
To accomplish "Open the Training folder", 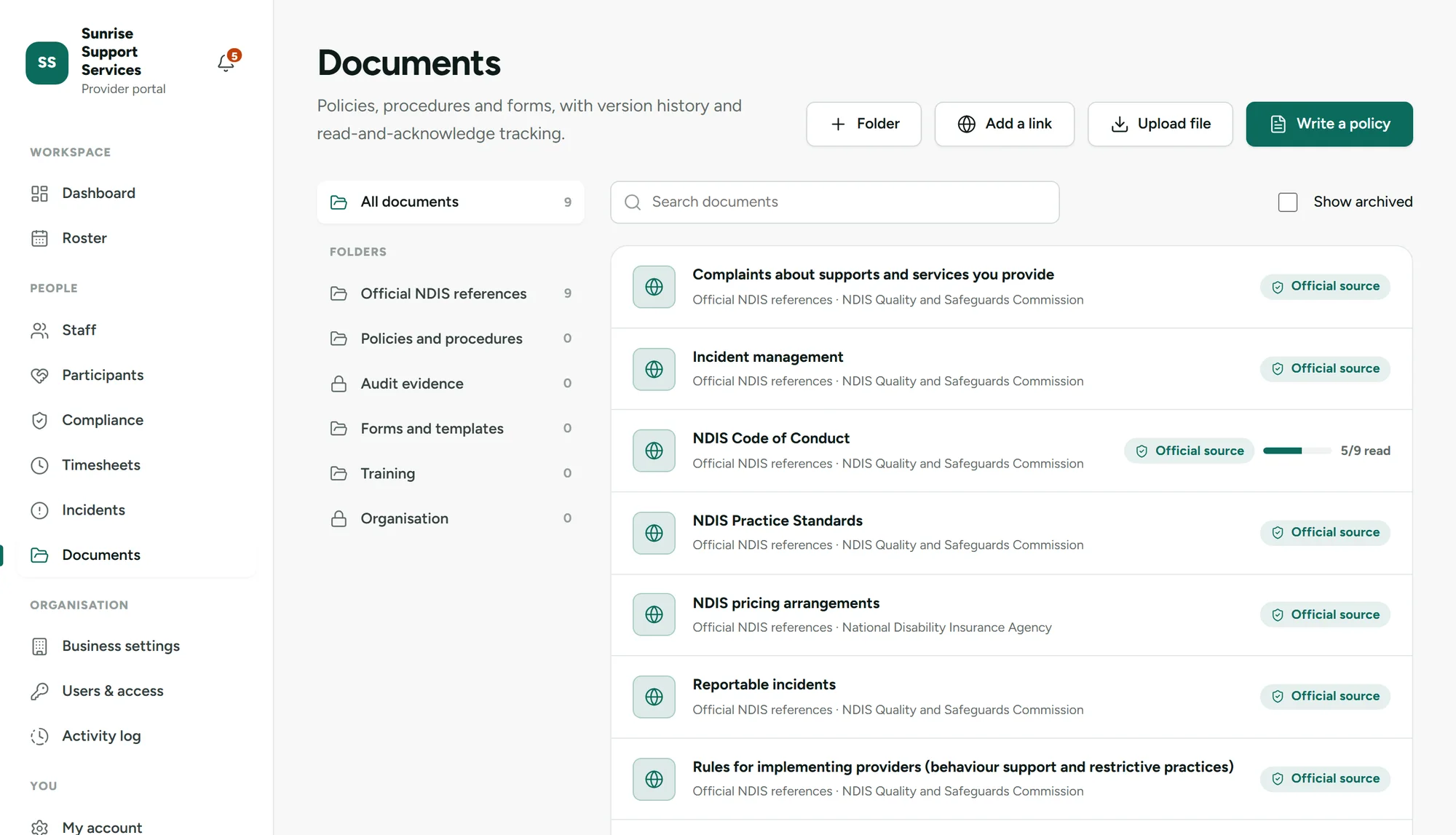I will coord(451,473).
